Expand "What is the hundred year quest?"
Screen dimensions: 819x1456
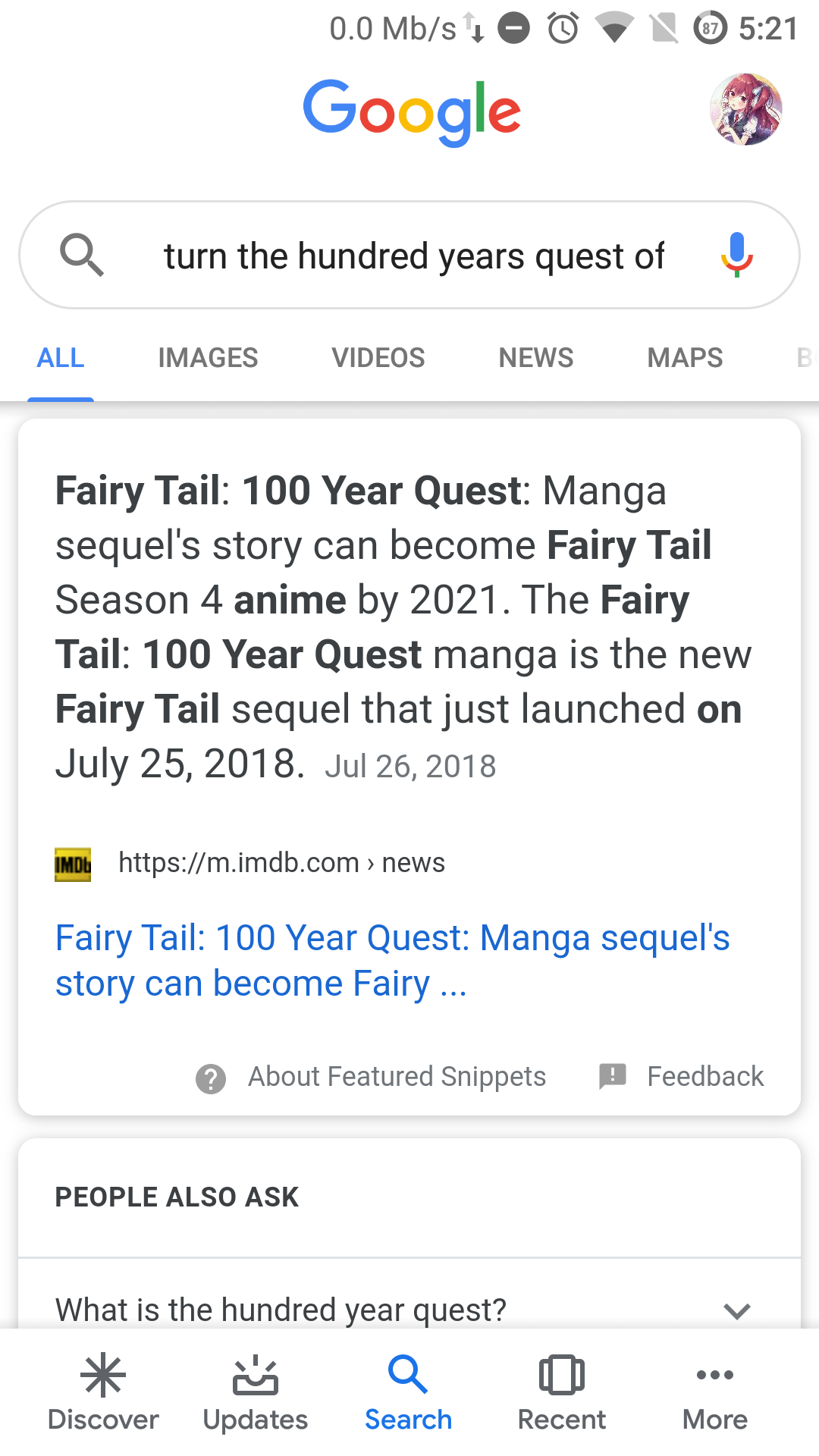[736, 1310]
